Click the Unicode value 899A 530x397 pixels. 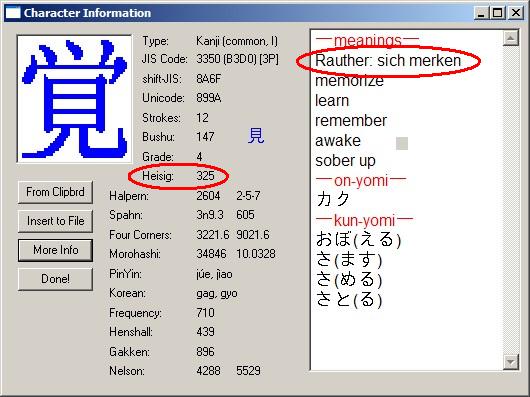pyautogui.click(x=209, y=98)
